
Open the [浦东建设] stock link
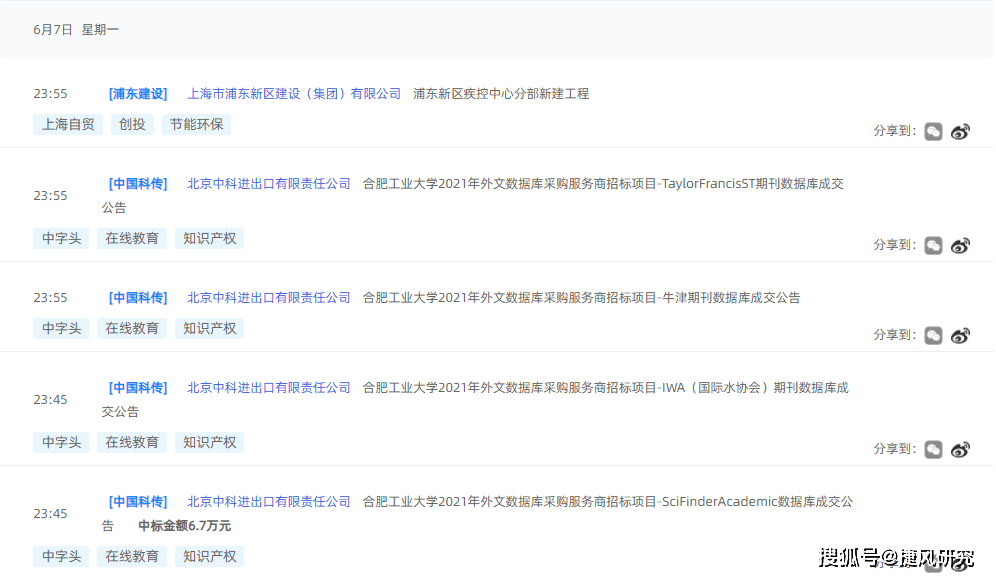tap(138, 94)
